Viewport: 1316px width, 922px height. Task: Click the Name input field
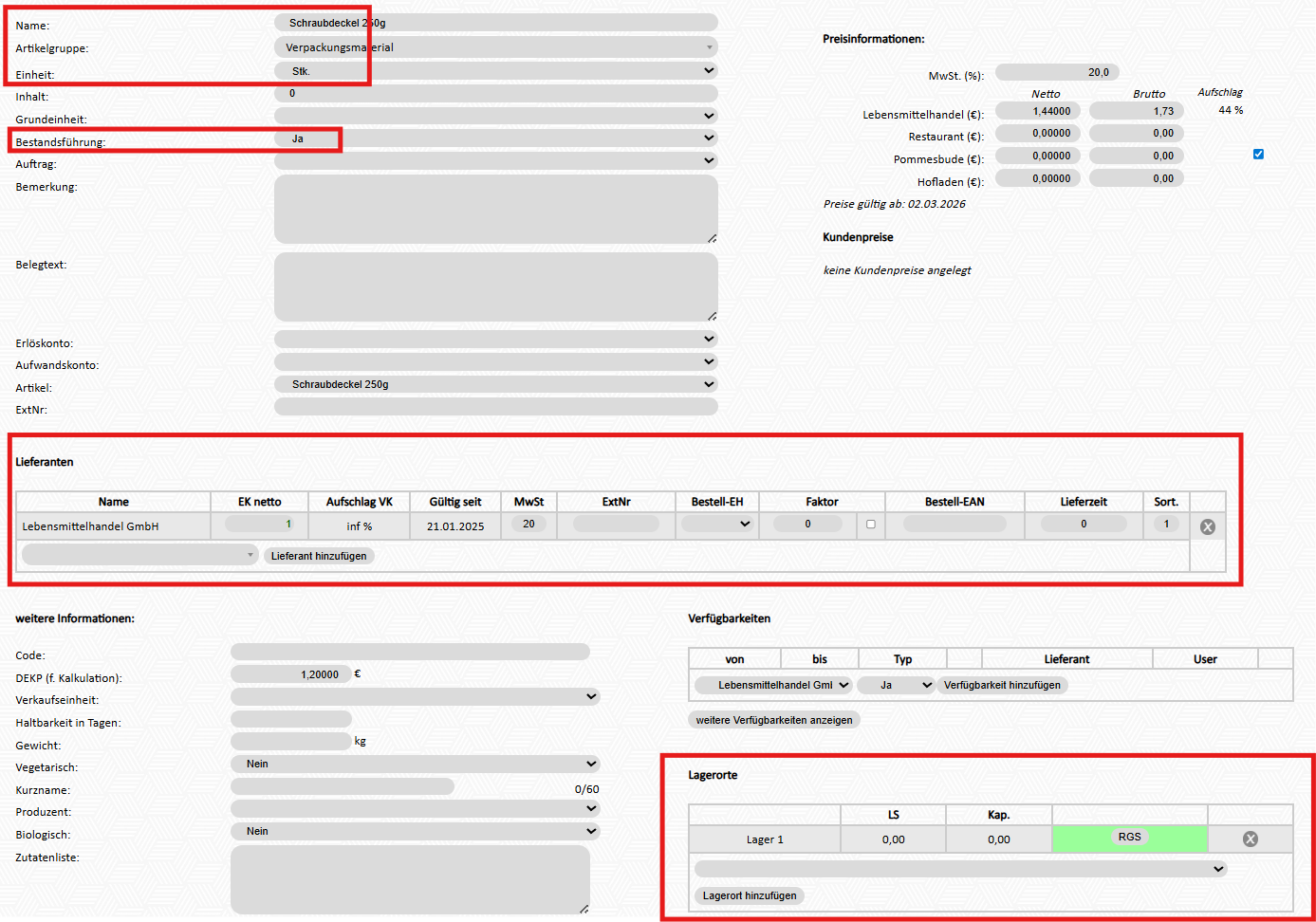[x=495, y=23]
